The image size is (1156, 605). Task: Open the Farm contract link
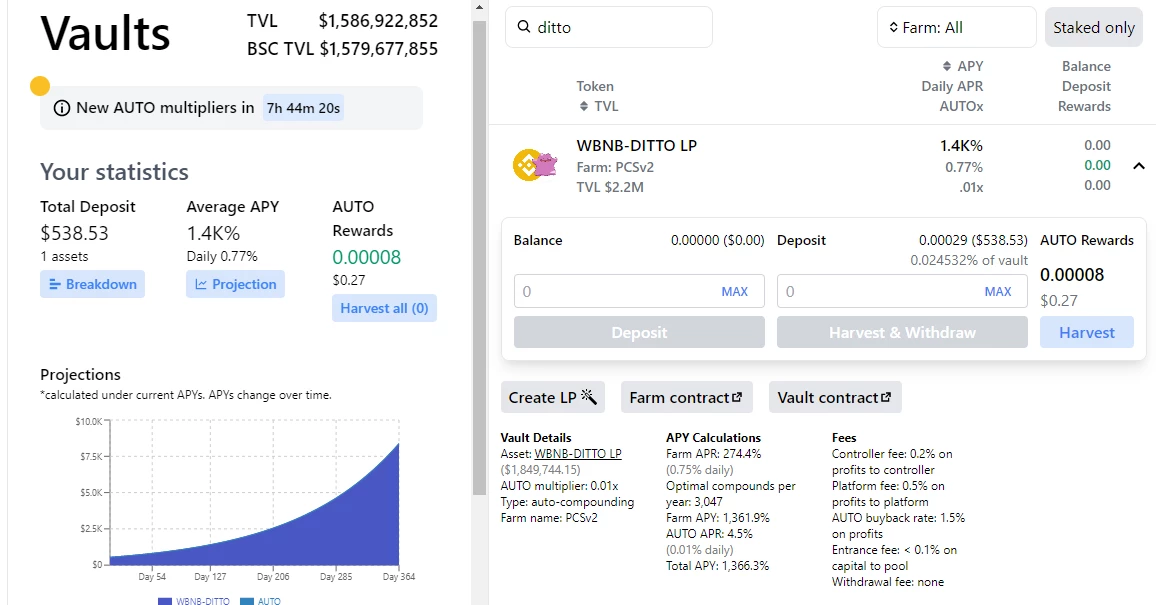pyautogui.click(x=686, y=397)
